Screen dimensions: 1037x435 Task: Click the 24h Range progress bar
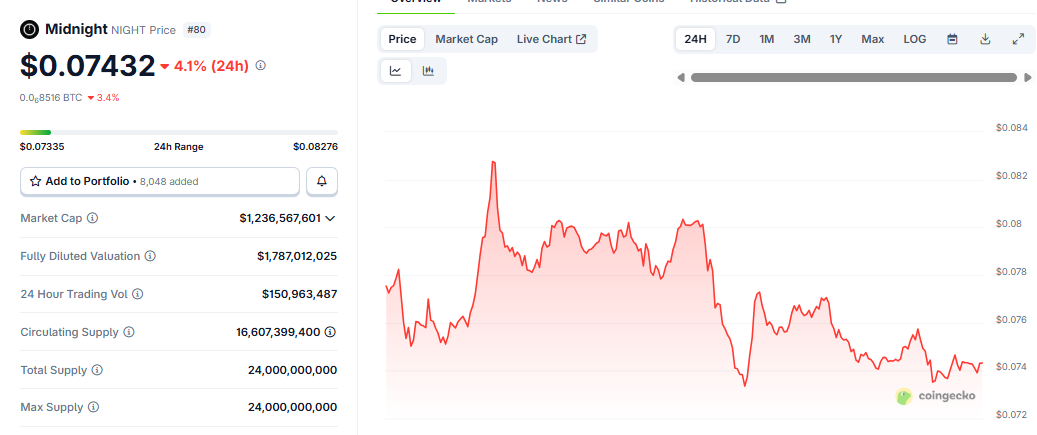pos(179,132)
